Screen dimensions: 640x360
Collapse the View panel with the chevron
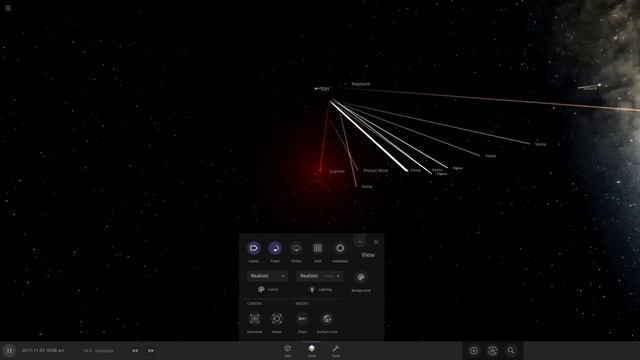pyautogui.click(x=360, y=242)
